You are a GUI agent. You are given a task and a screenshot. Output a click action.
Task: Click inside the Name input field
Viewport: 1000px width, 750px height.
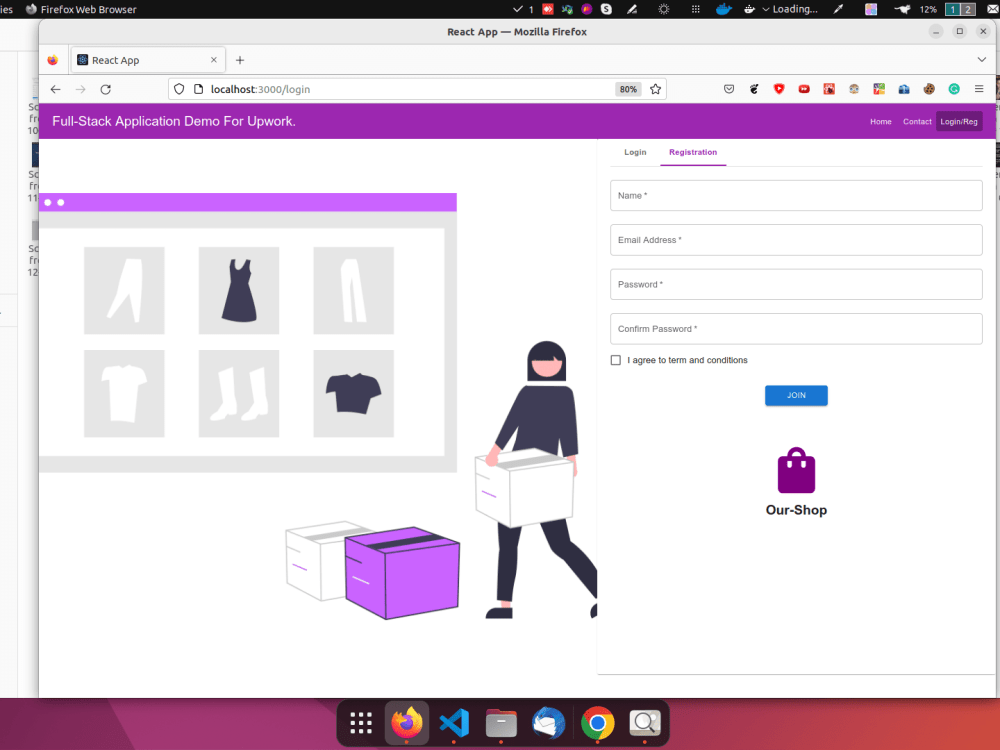[796, 196]
